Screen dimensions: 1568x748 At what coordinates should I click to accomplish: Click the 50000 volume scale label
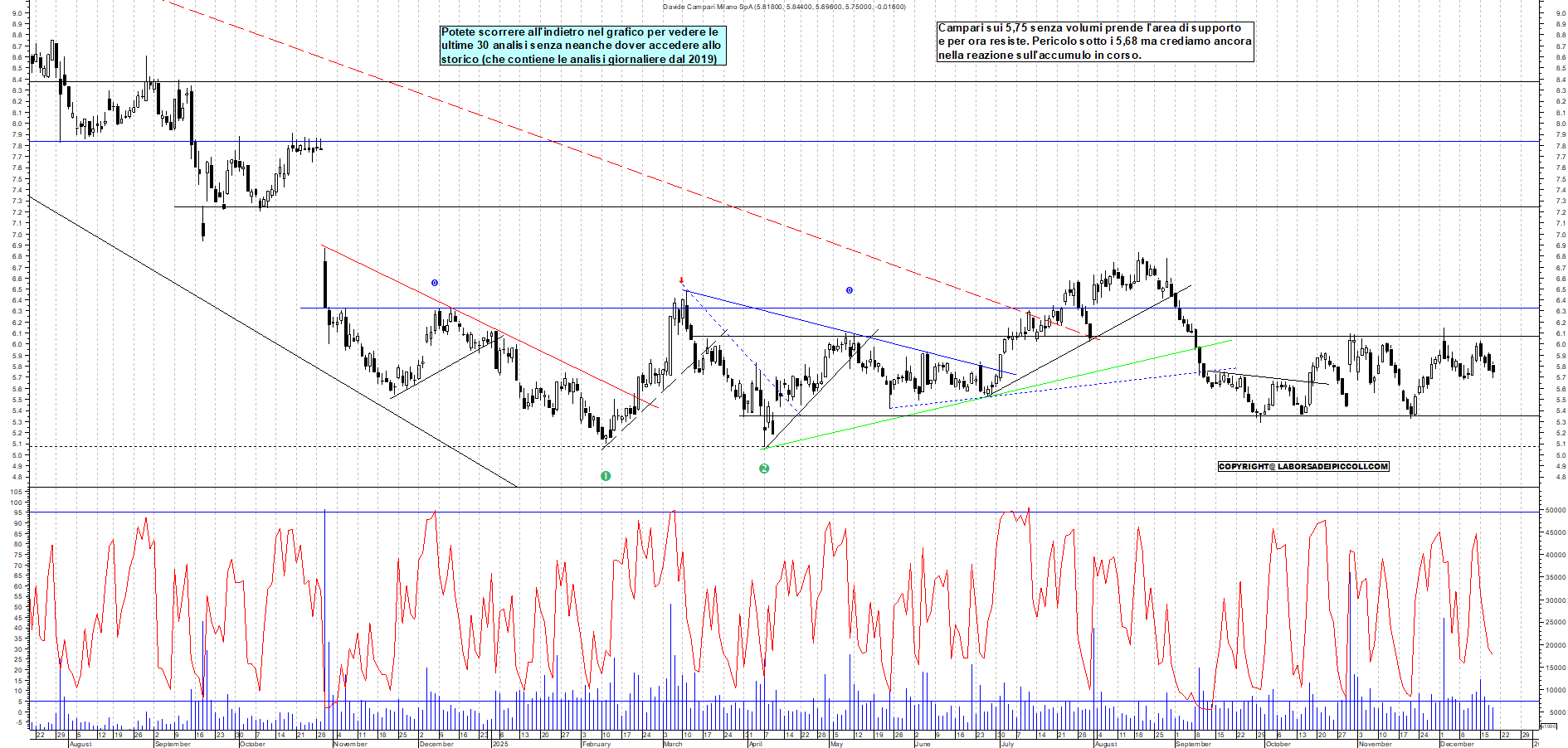click(1555, 511)
